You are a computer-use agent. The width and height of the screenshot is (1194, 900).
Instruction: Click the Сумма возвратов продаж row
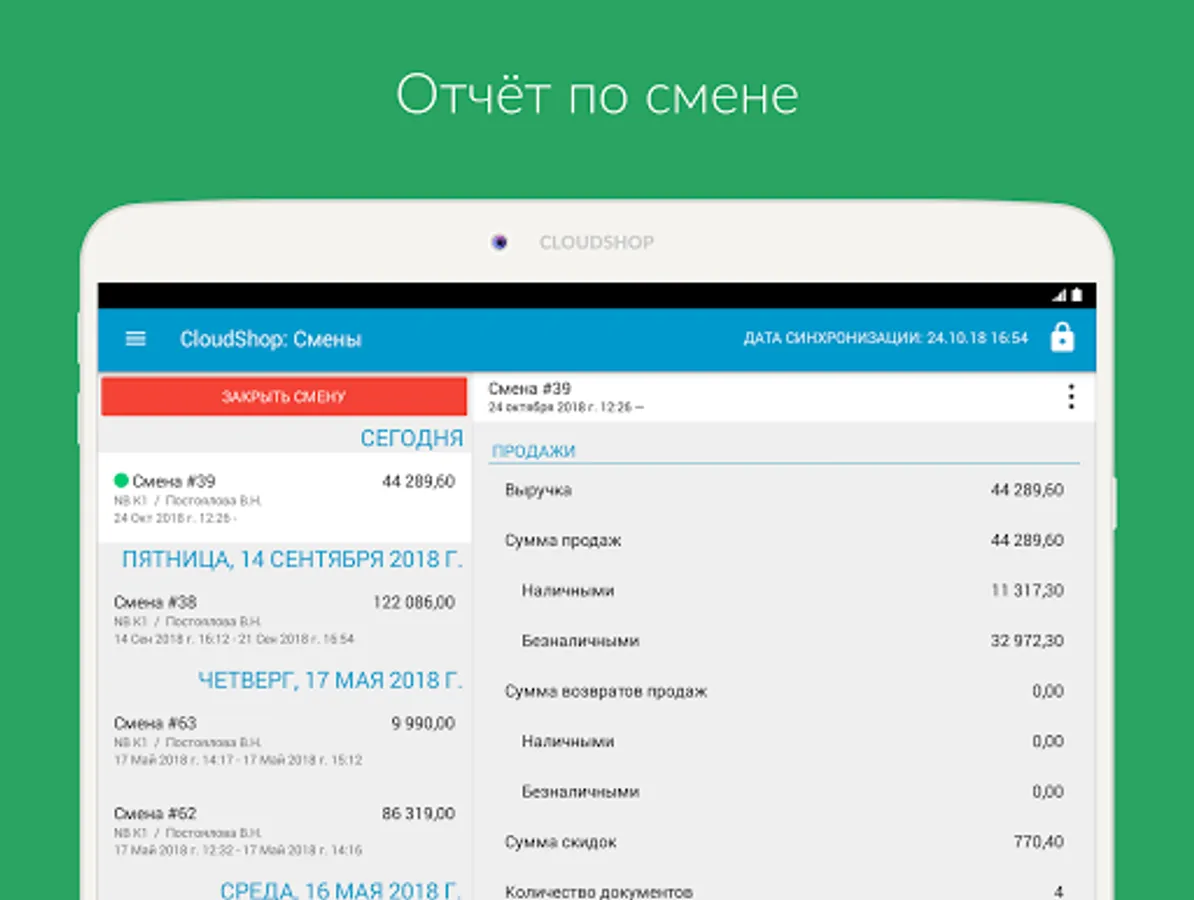784,691
